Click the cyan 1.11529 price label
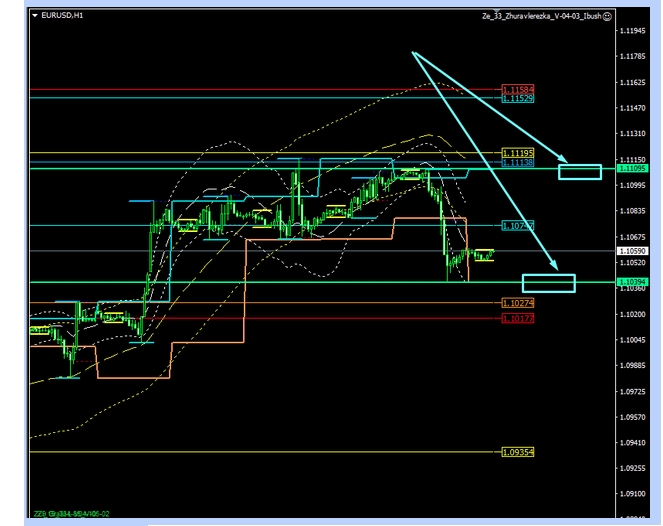 517,99
